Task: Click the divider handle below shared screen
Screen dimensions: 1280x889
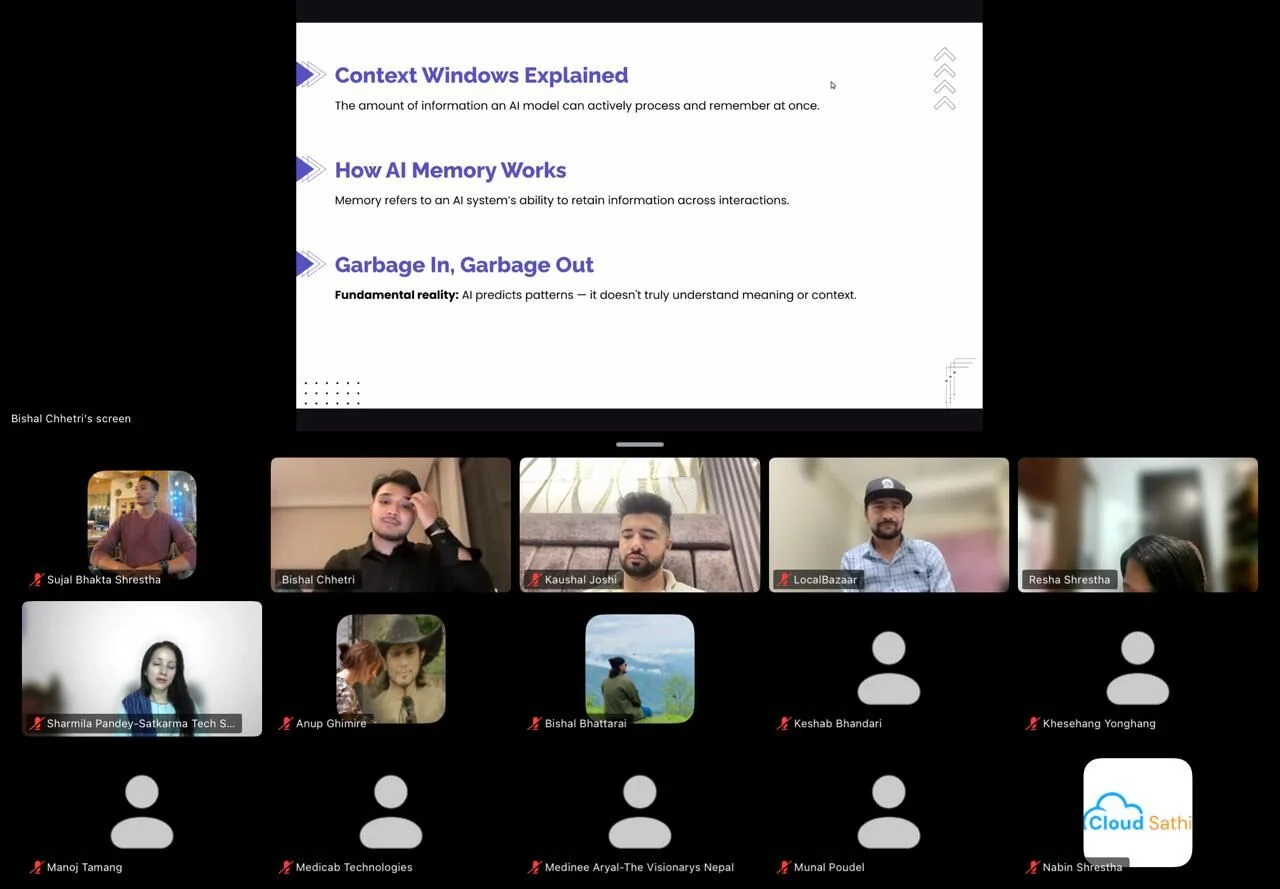Action: tap(640, 444)
